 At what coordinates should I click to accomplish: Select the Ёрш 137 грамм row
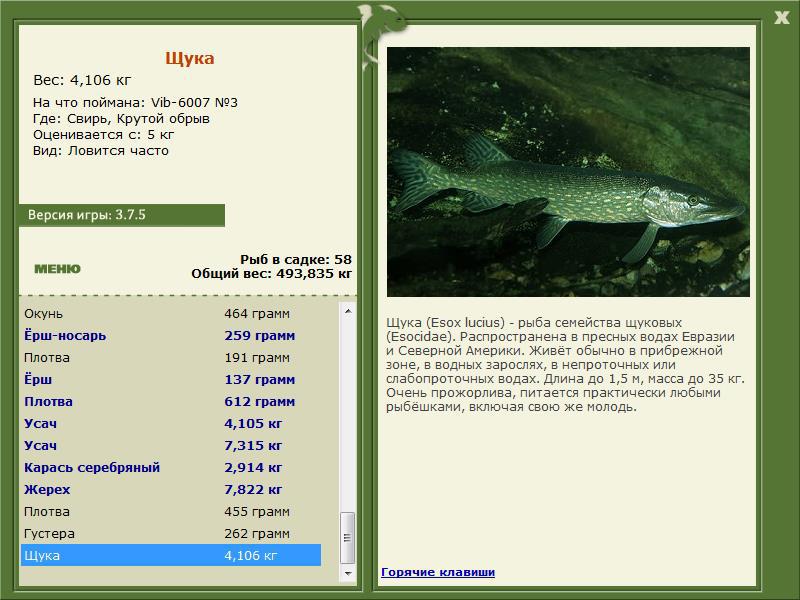(x=171, y=379)
